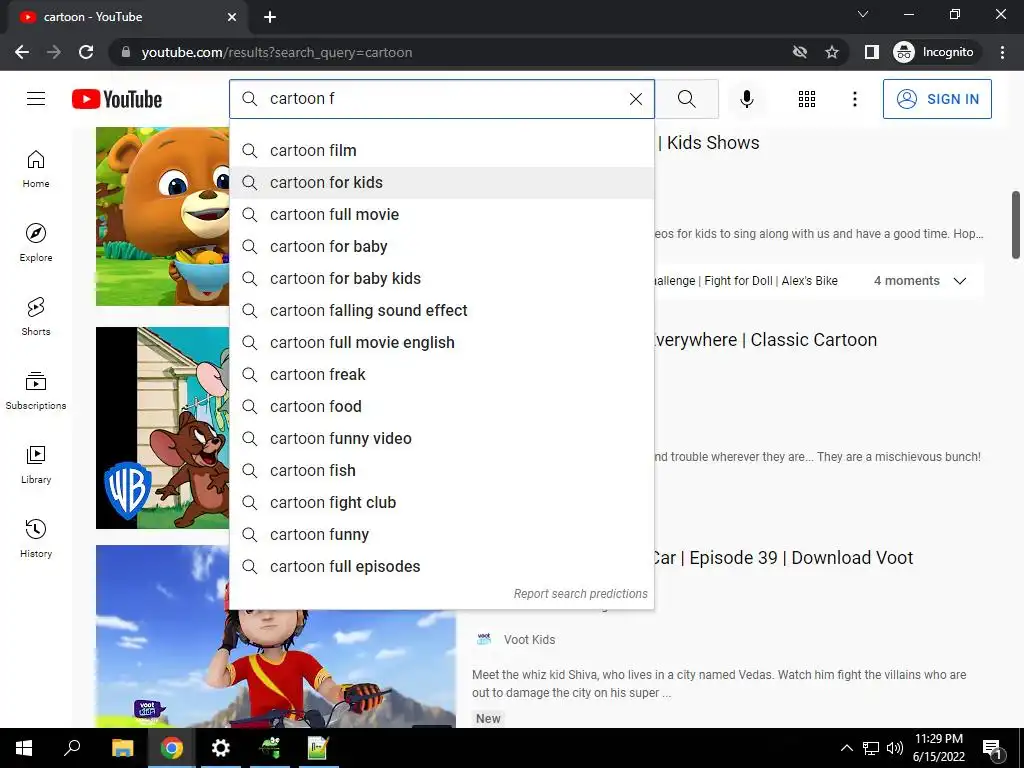Open the Voot Kids channel link

(x=529, y=640)
